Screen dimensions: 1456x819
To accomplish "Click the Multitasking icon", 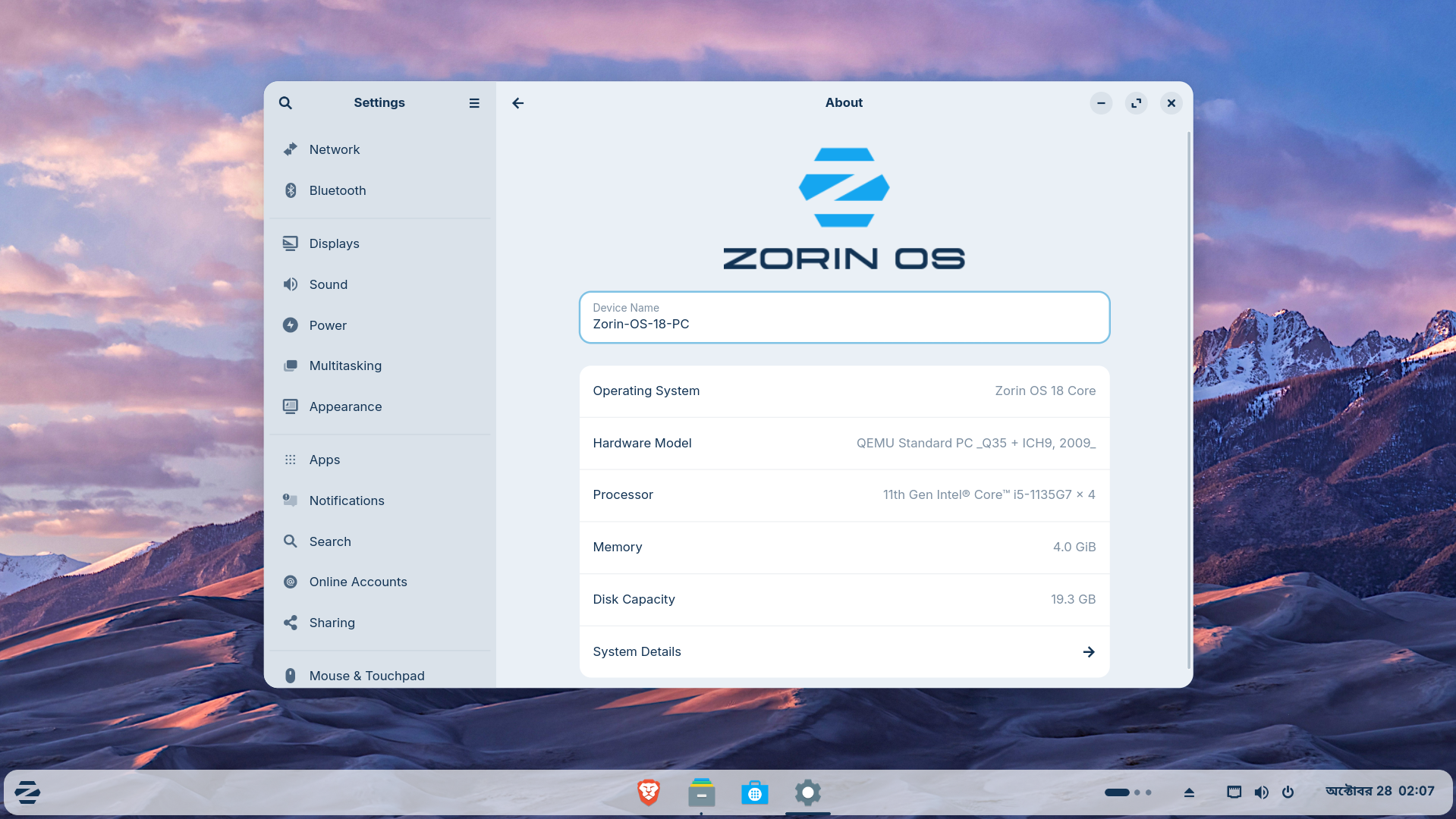I will click(x=291, y=366).
